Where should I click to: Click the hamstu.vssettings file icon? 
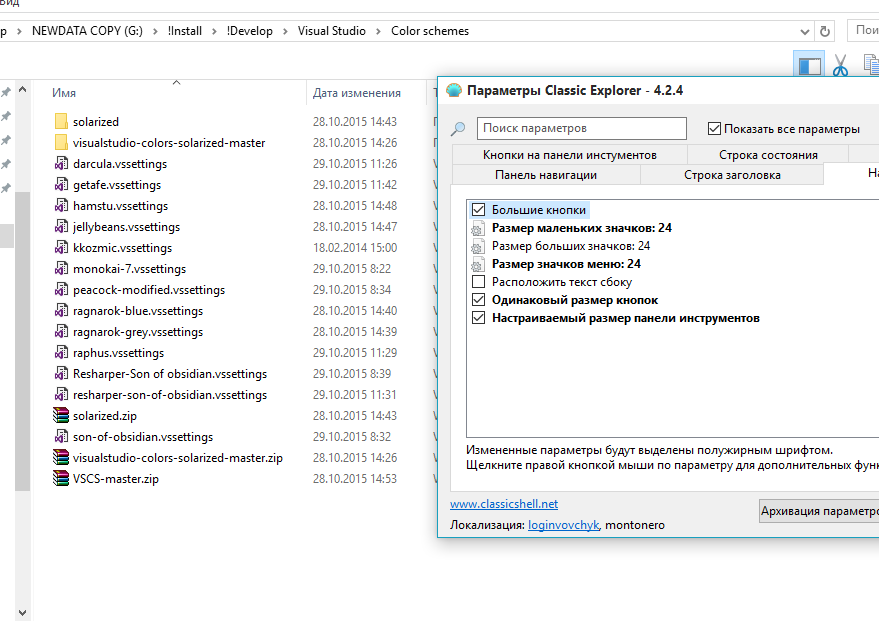61,206
